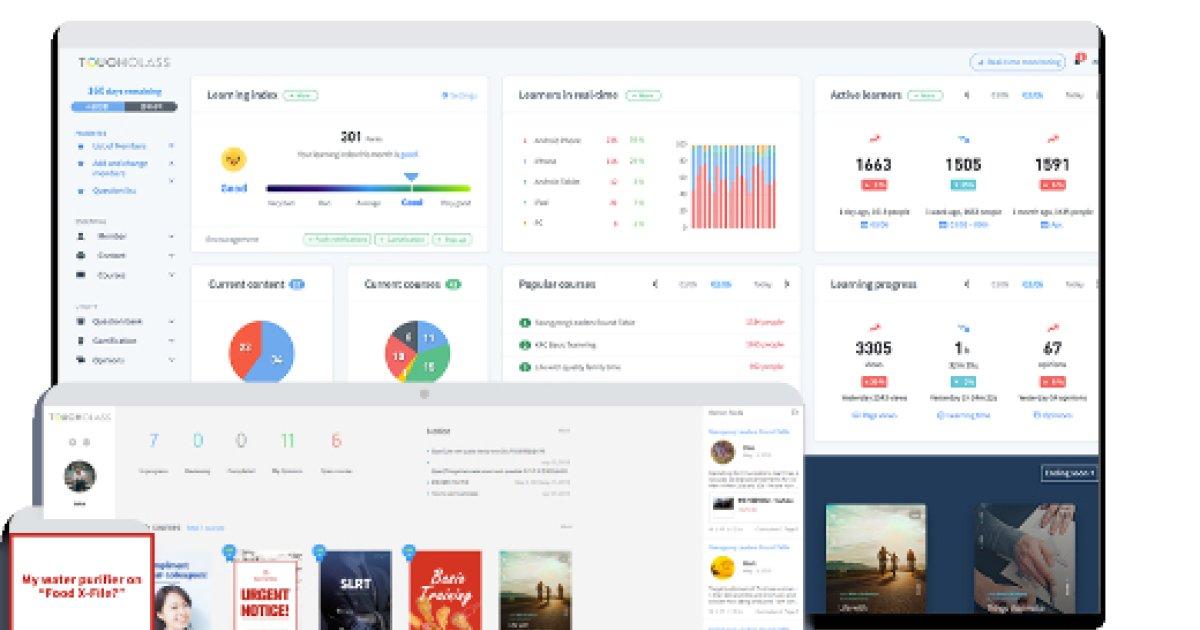Click the Learning time link under Learning progress
The image size is (1200, 630).
(963, 414)
